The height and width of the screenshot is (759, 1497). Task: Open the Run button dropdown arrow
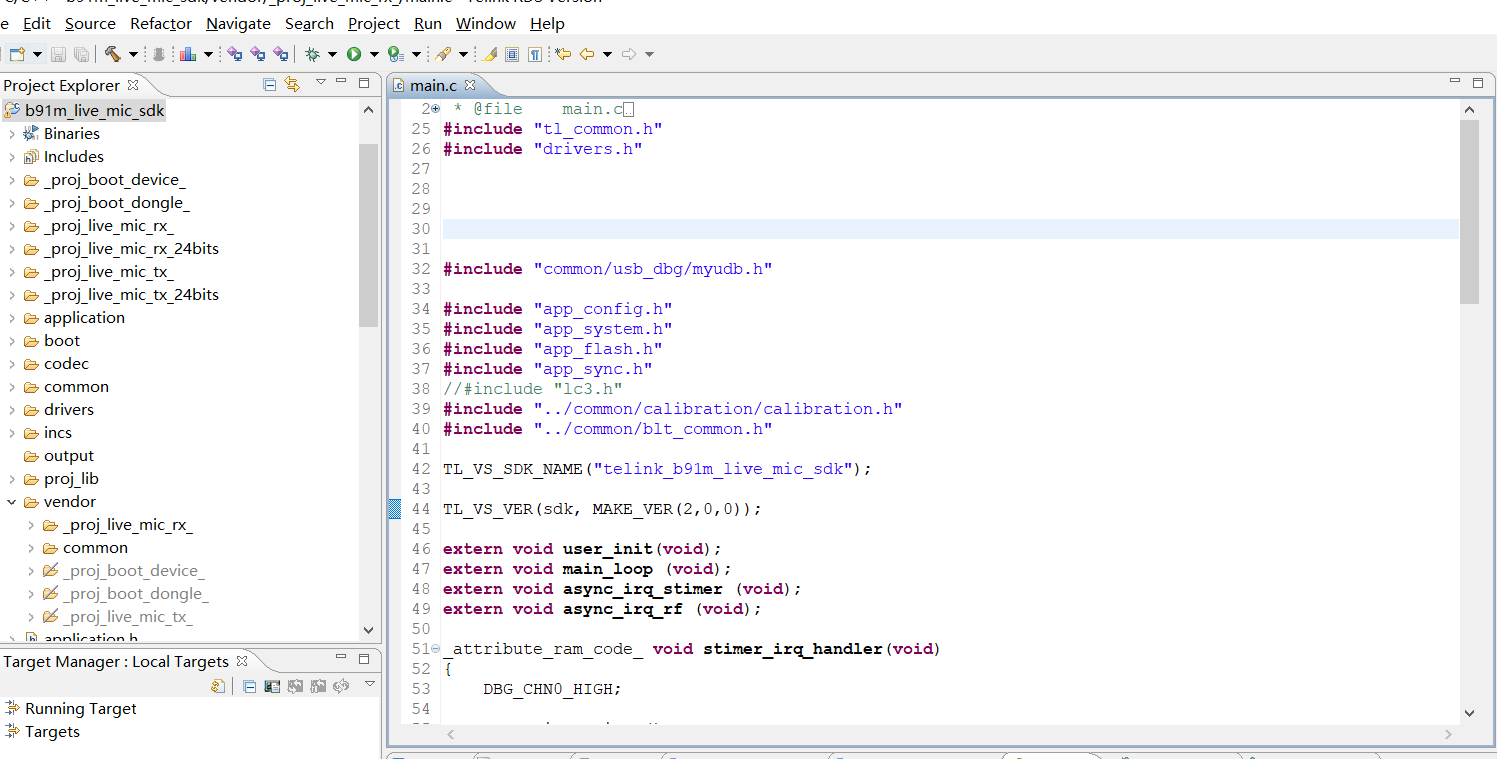[374, 54]
